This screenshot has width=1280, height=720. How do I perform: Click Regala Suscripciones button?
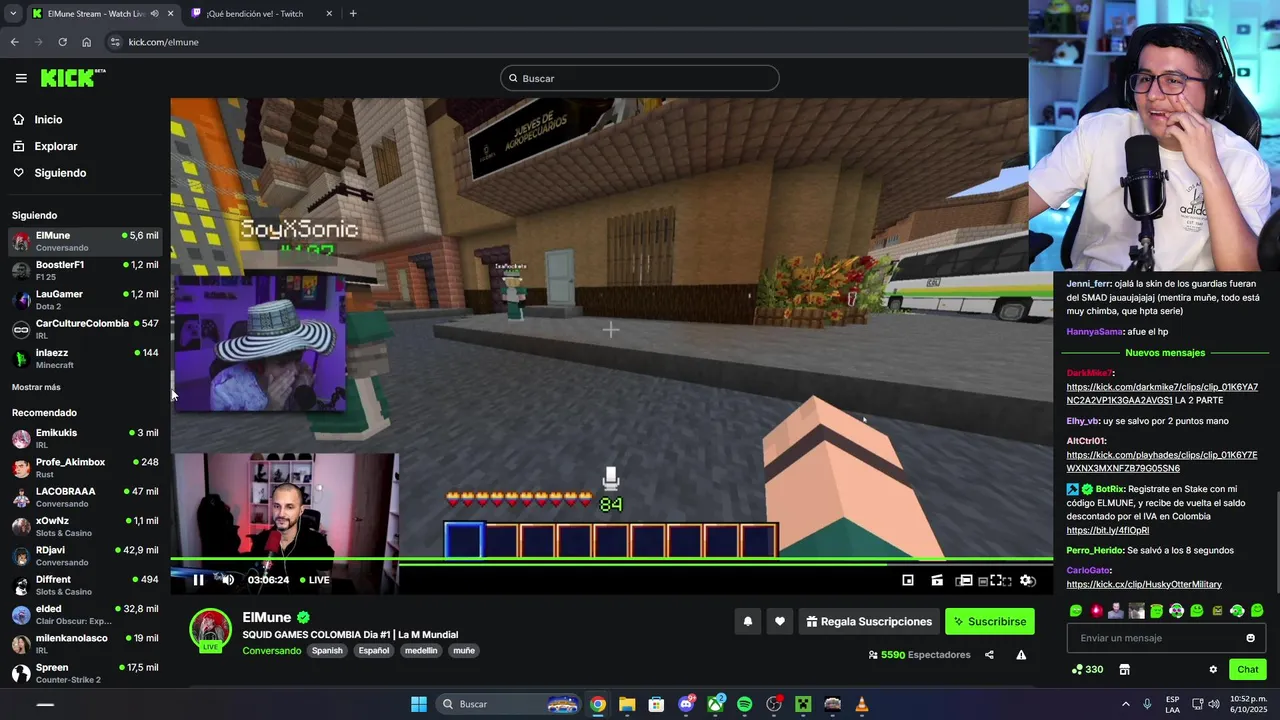tap(868, 621)
